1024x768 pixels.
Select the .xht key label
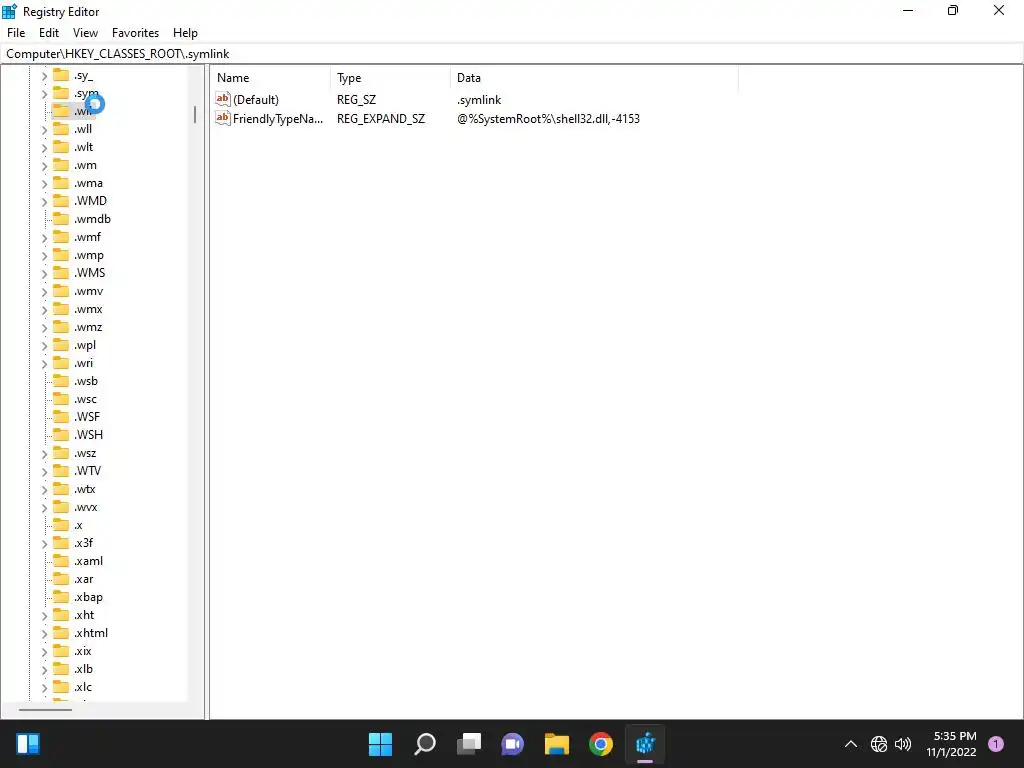[84, 615]
